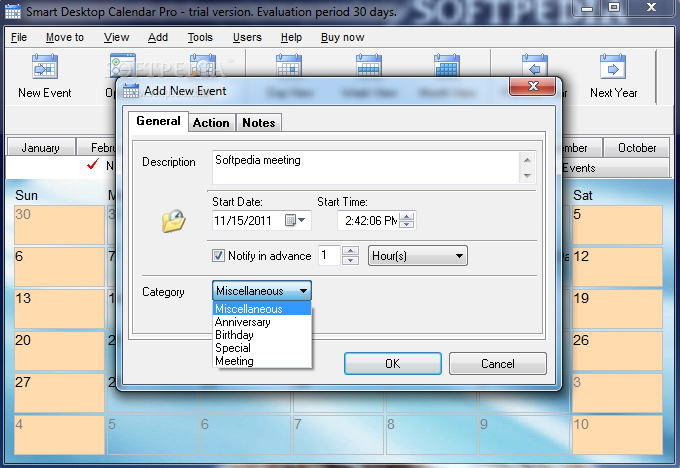680x468 pixels.
Task: Select Sunday 27 calendar cell
Action: 59,393
